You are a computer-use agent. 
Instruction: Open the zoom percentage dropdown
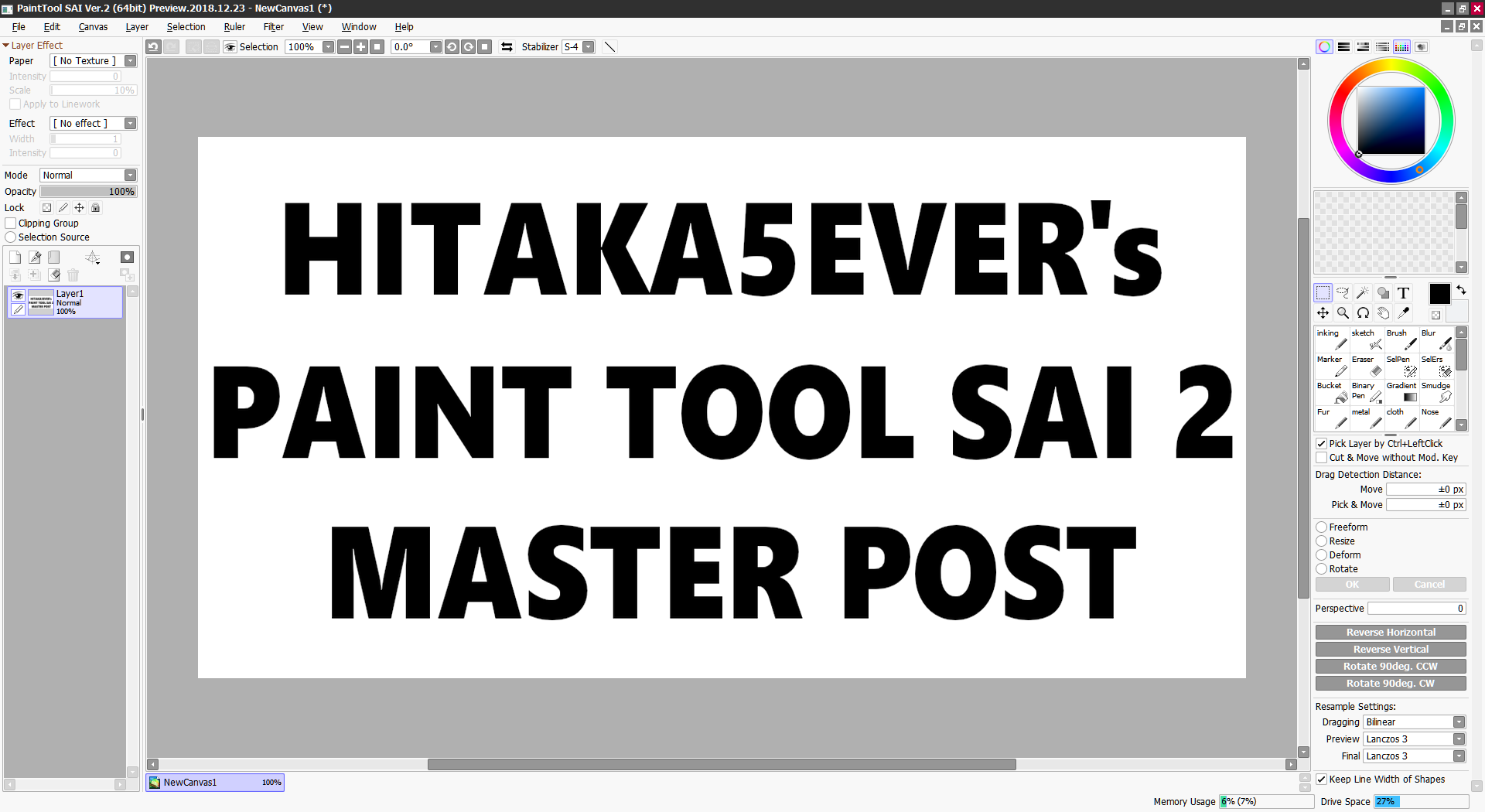click(328, 47)
